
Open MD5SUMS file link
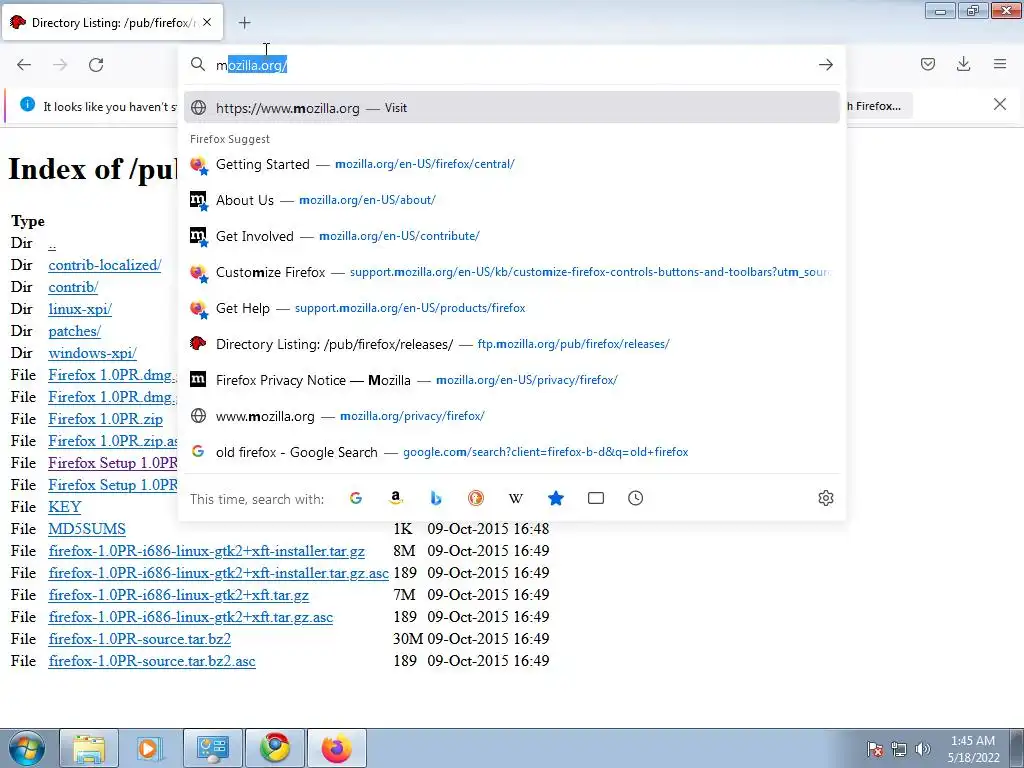coord(87,529)
